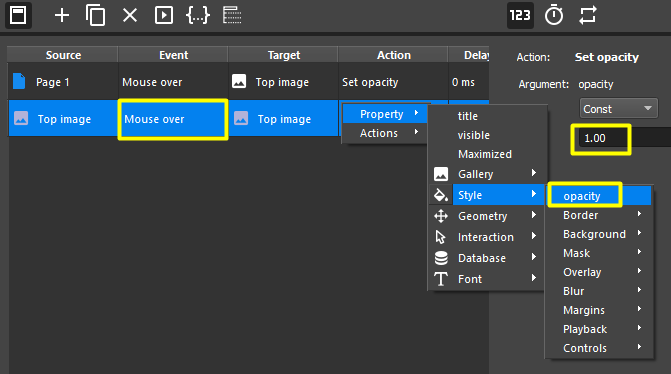The height and width of the screenshot is (374, 671).
Task: Click the play preview action icon
Action: (164, 15)
